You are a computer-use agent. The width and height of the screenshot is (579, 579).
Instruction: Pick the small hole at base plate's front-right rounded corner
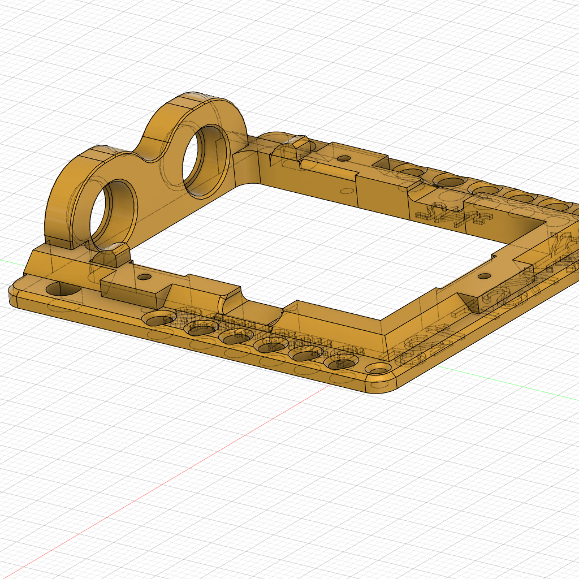(378, 369)
